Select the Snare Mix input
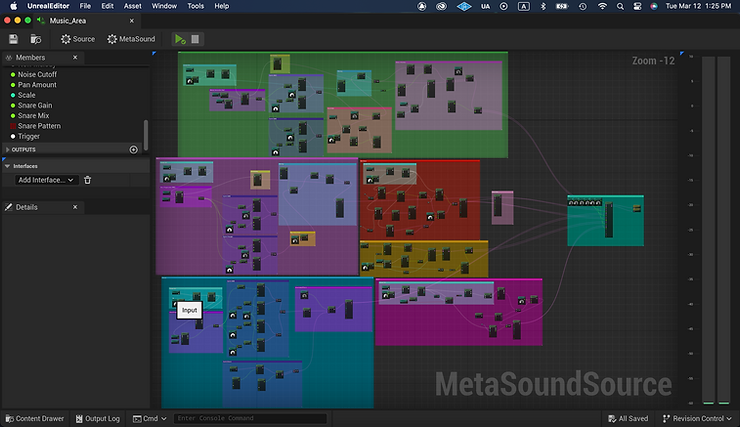Viewport: 740px width, 427px height. pyautogui.click(x=34, y=116)
